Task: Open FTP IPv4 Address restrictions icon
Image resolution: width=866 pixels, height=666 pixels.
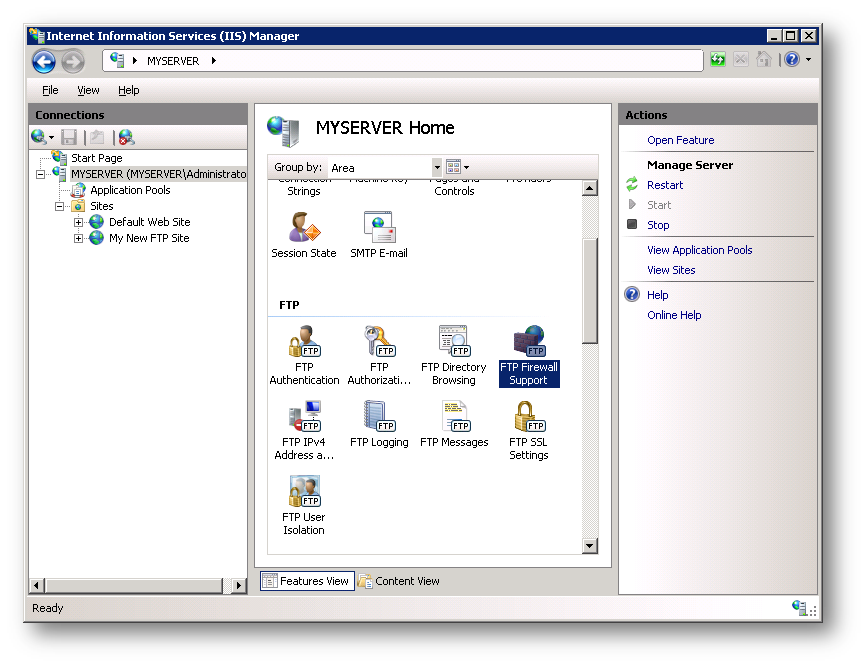Action: pyautogui.click(x=304, y=430)
